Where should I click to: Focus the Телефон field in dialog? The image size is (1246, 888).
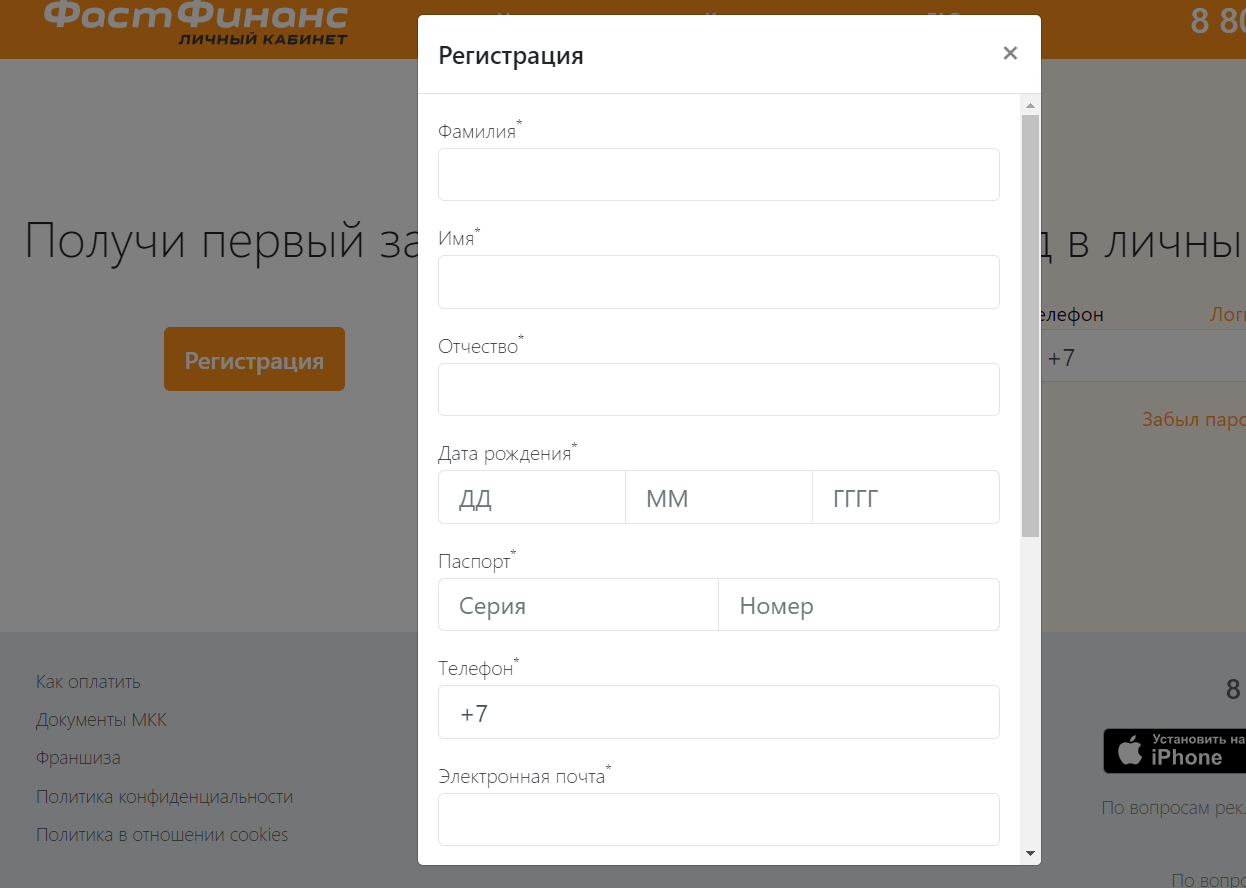pos(719,712)
